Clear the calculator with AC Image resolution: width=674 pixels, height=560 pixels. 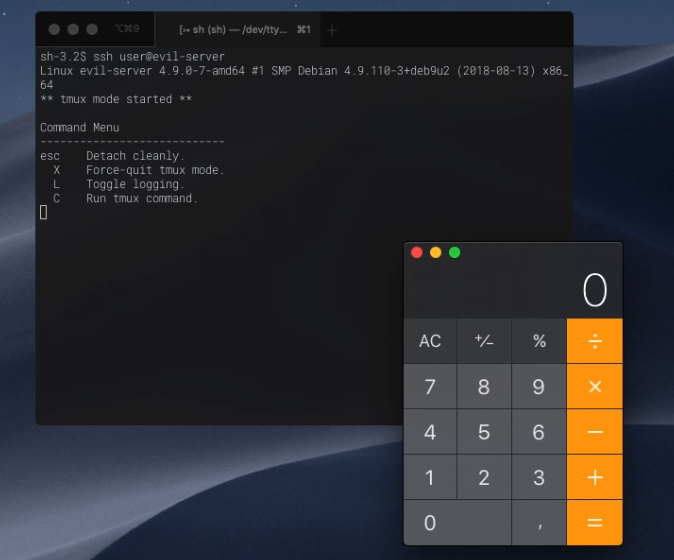[430, 341]
